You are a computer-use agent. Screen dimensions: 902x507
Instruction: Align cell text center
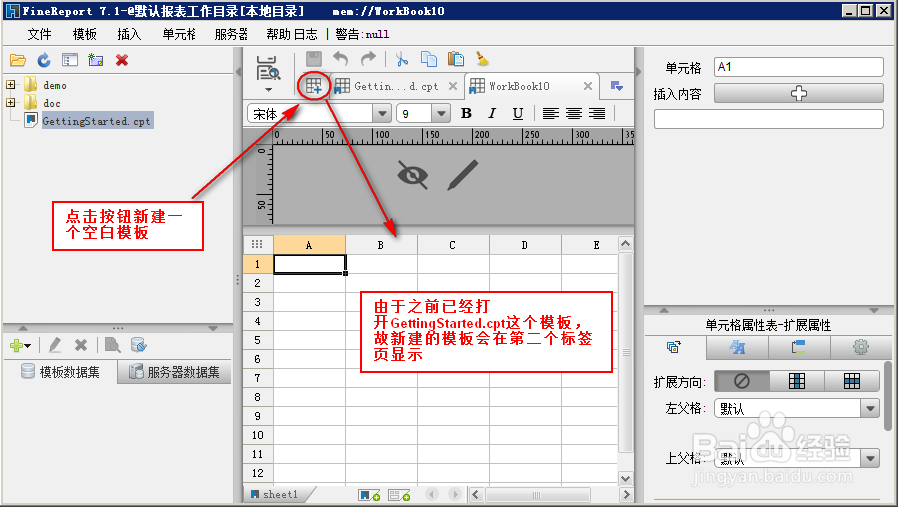(574, 113)
